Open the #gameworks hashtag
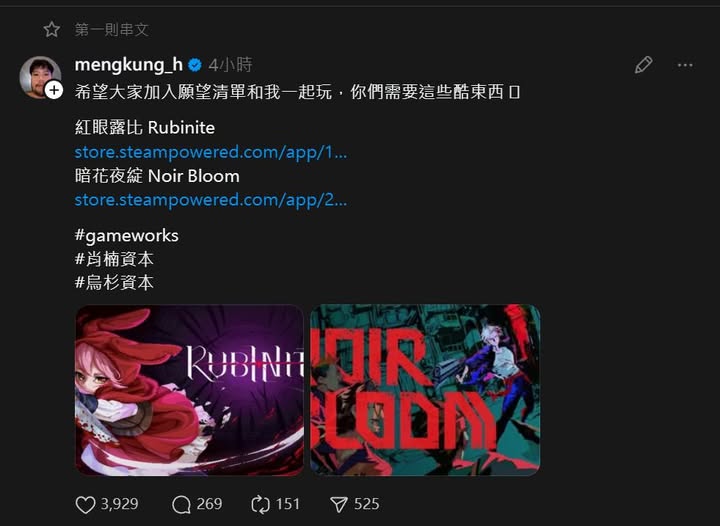This screenshot has width=720, height=526. [127, 235]
